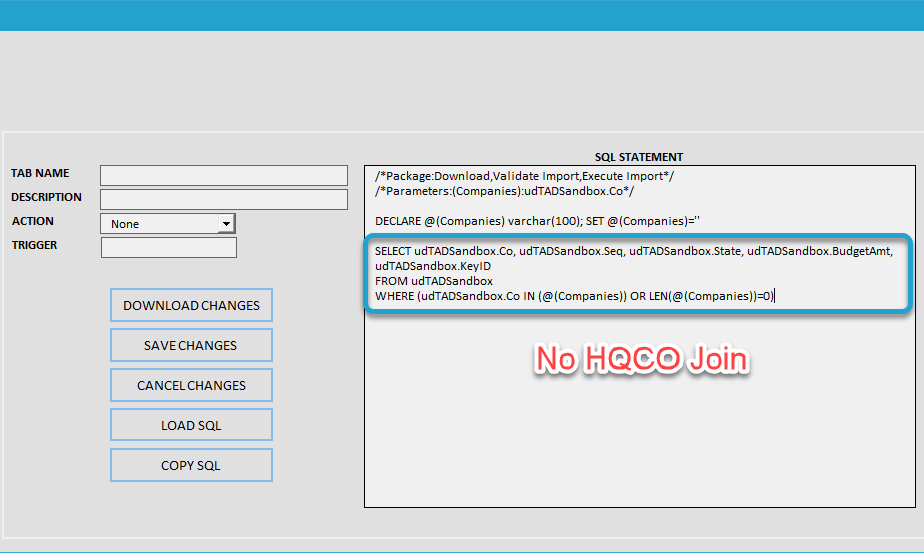Click the SAVE CHANGES button
This screenshot has height=553, width=924.
(192, 345)
